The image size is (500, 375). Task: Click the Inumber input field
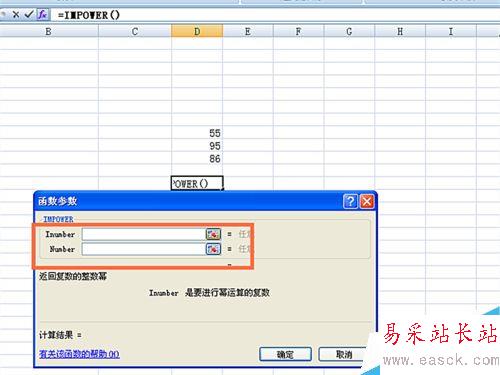click(144, 234)
